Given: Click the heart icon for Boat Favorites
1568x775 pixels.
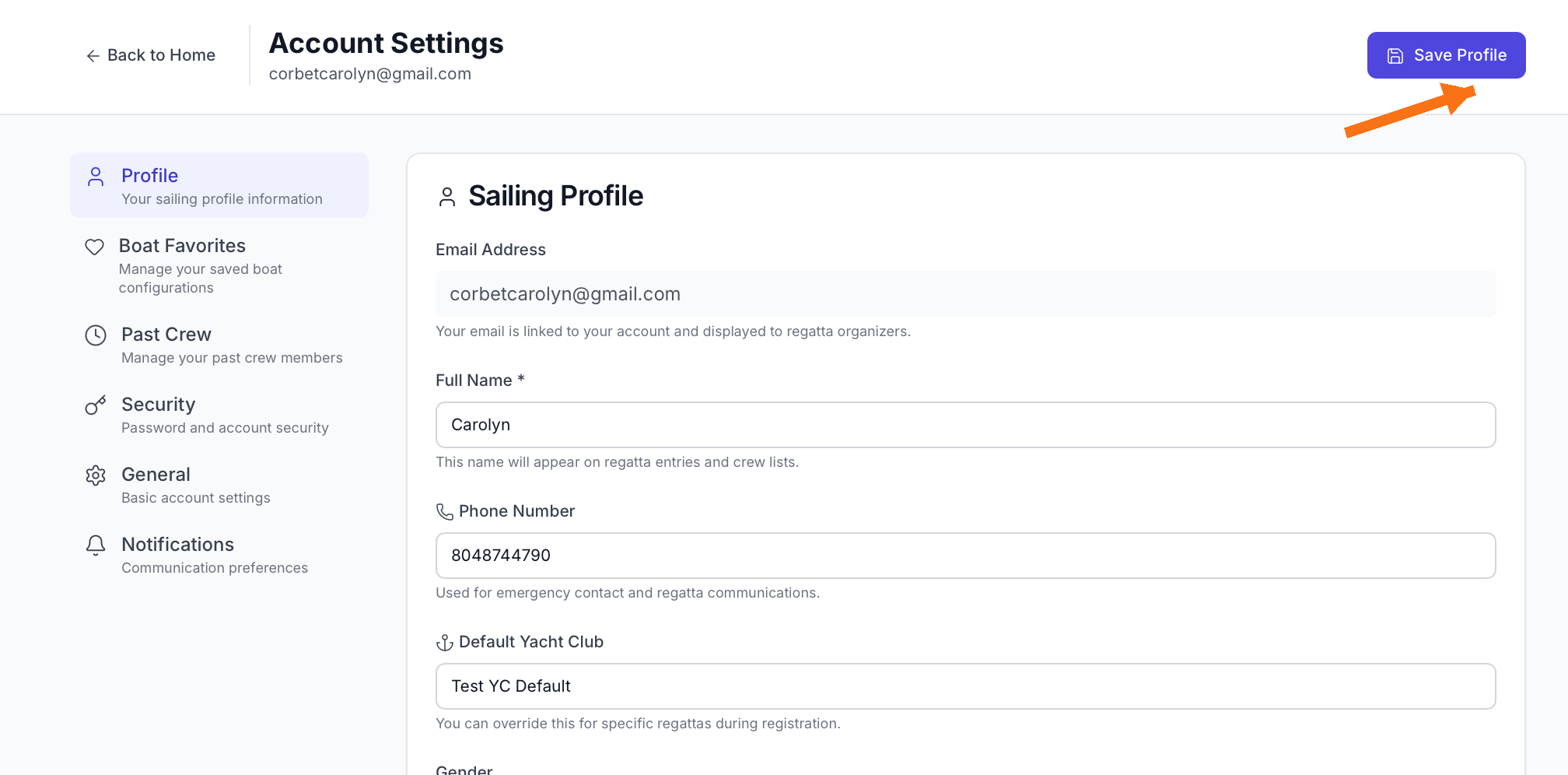Looking at the screenshot, I should coord(94,247).
